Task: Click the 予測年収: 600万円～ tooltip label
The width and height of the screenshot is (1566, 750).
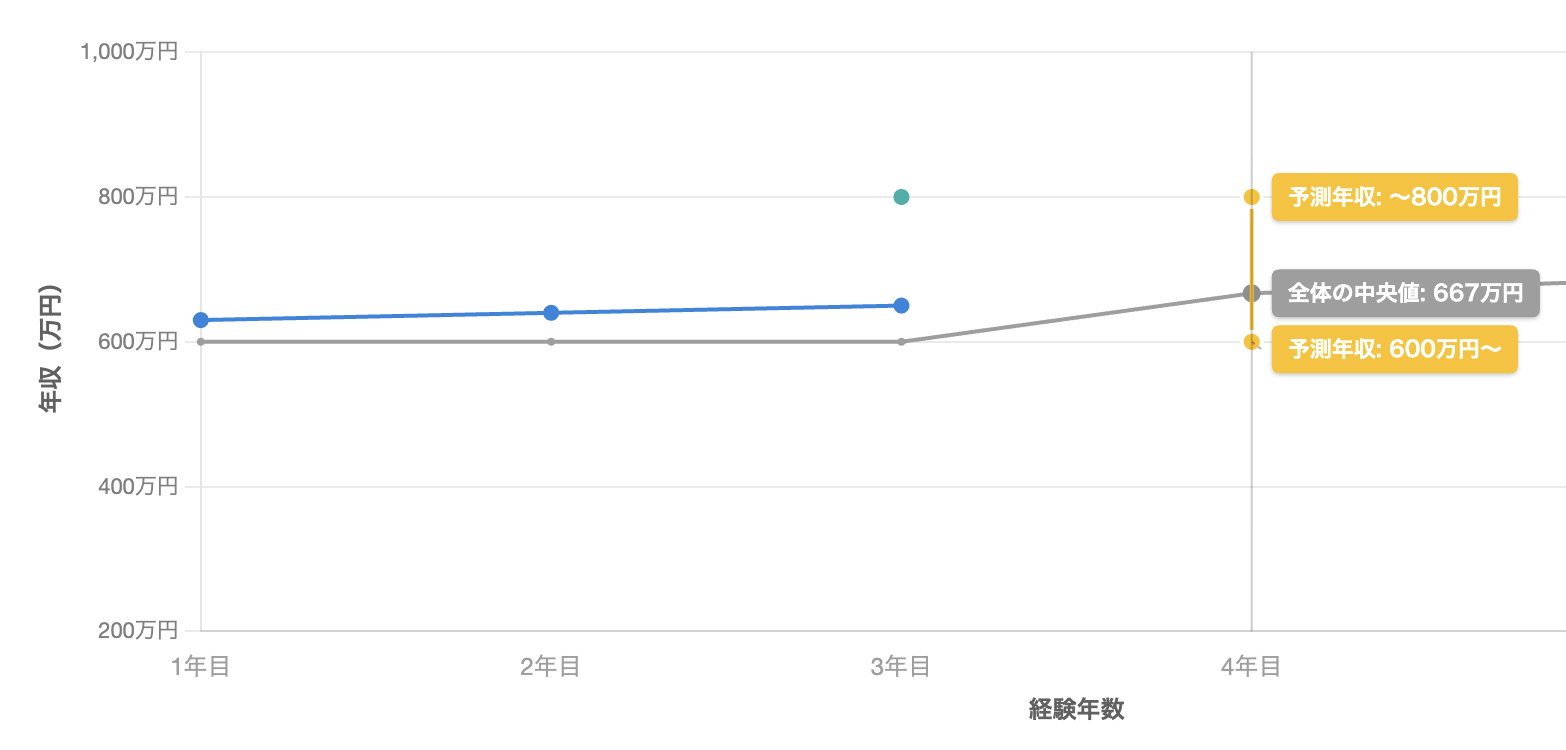Action: [x=1394, y=349]
